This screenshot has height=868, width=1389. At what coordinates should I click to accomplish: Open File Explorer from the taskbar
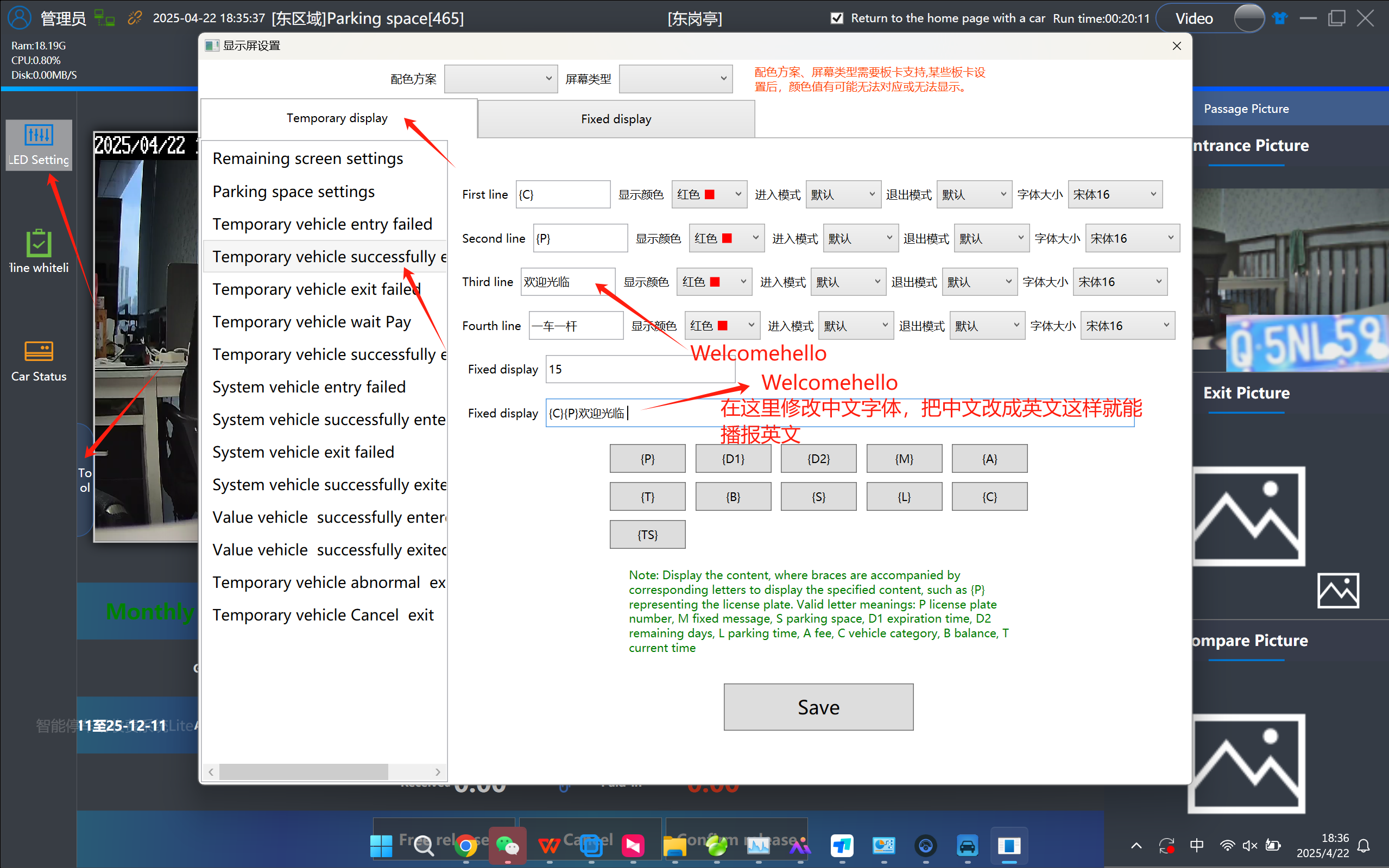click(x=675, y=846)
